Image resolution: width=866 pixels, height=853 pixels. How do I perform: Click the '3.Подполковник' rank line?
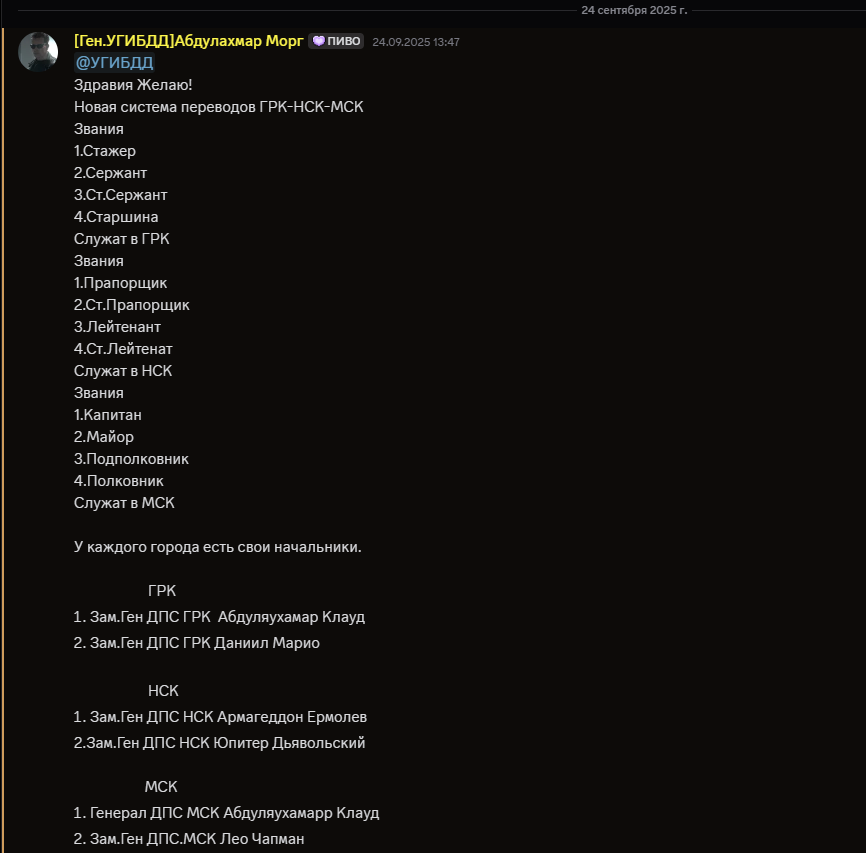pyautogui.click(x=131, y=459)
